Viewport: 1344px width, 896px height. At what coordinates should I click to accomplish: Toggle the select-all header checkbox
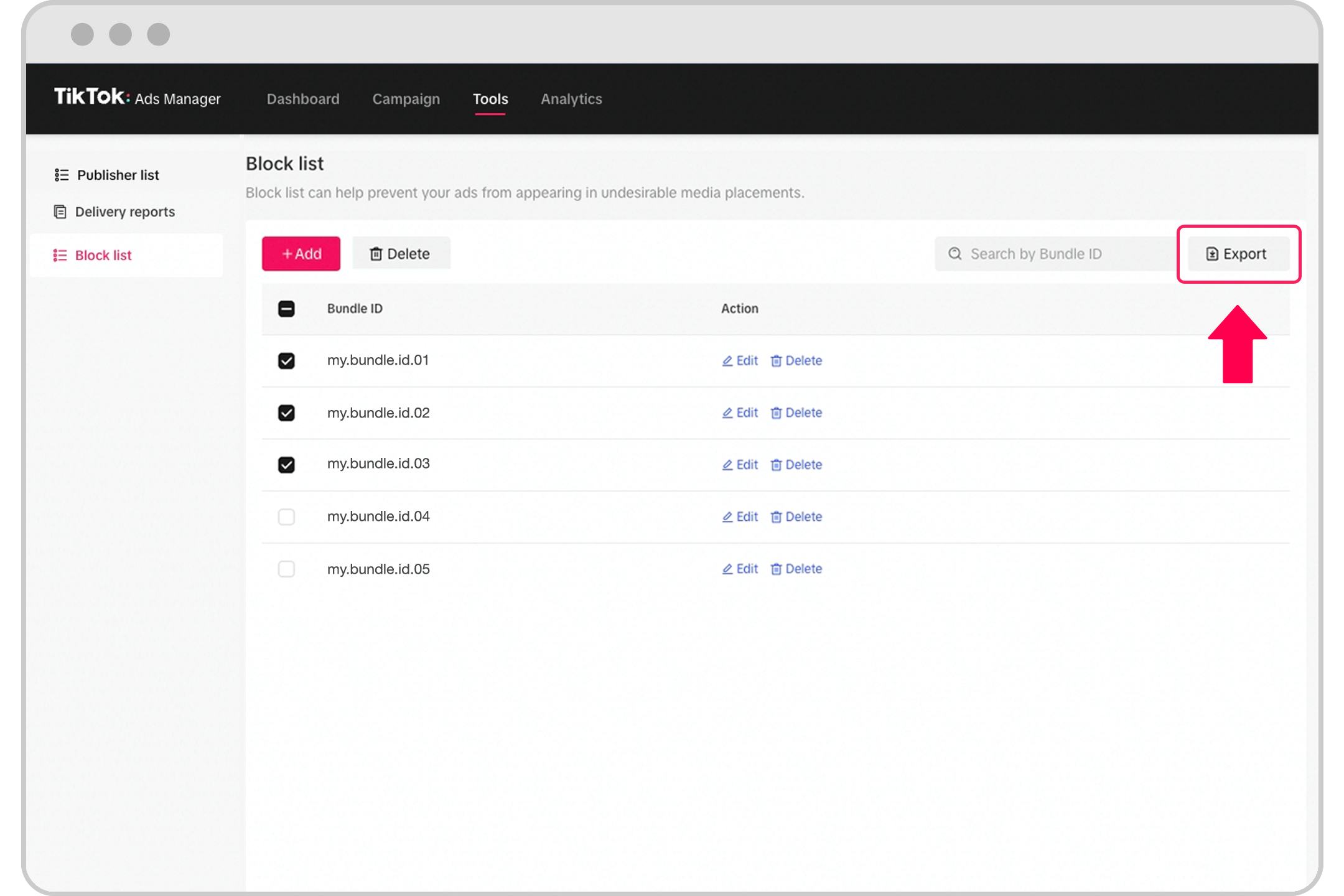pyautogui.click(x=286, y=309)
